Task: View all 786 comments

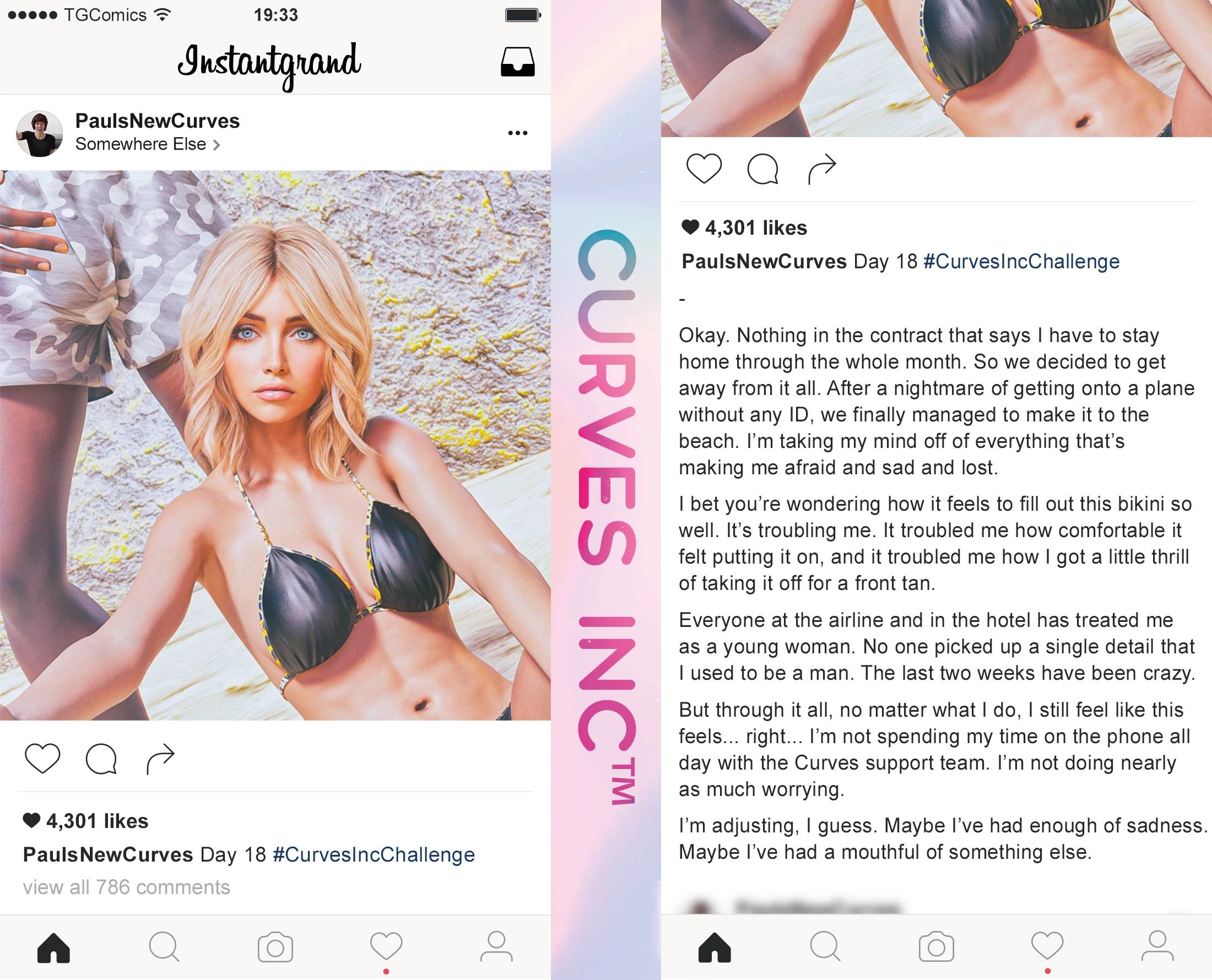Action: click(x=127, y=887)
